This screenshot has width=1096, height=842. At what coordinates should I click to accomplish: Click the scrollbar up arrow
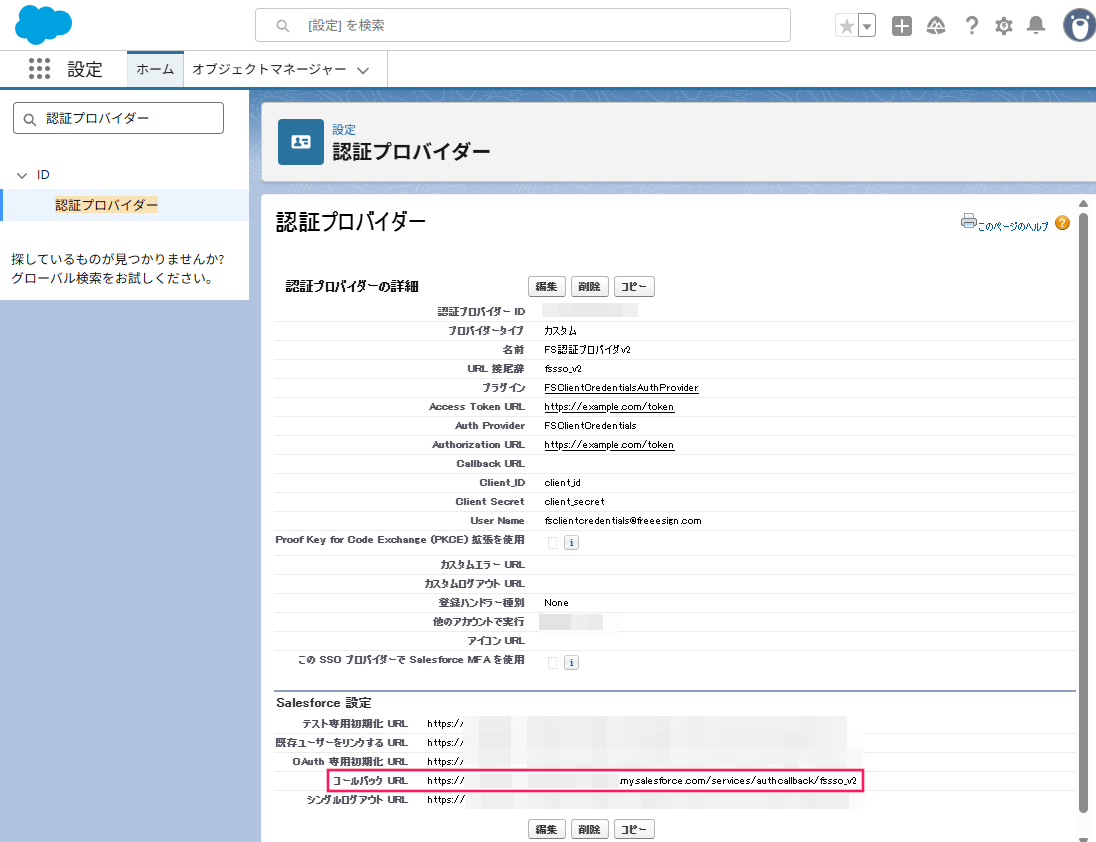(1083, 204)
